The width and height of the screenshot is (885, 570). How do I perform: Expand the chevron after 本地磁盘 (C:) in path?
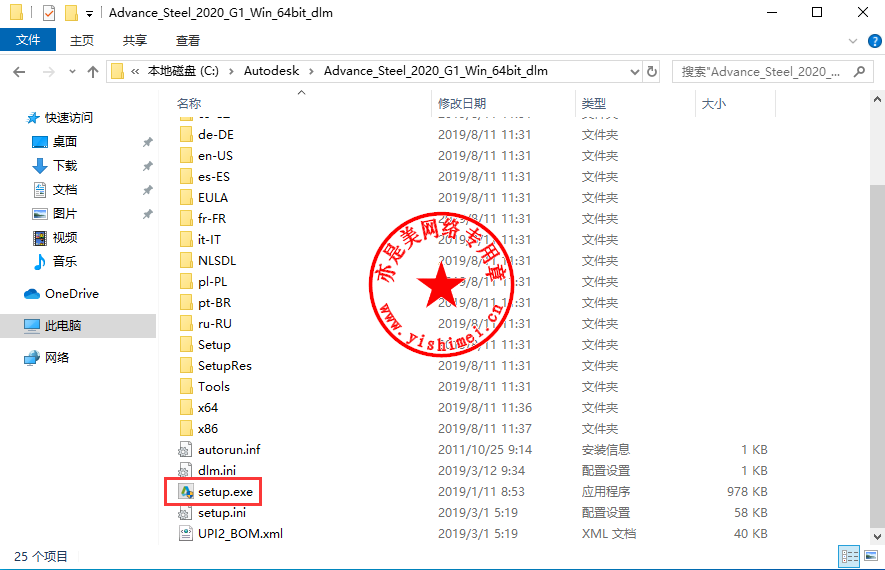coord(231,72)
